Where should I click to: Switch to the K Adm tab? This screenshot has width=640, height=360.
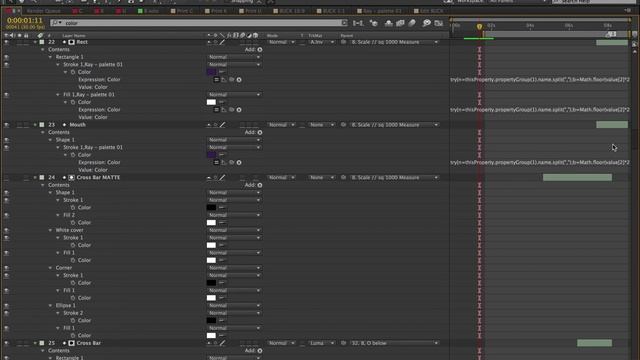[x=149, y=11]
